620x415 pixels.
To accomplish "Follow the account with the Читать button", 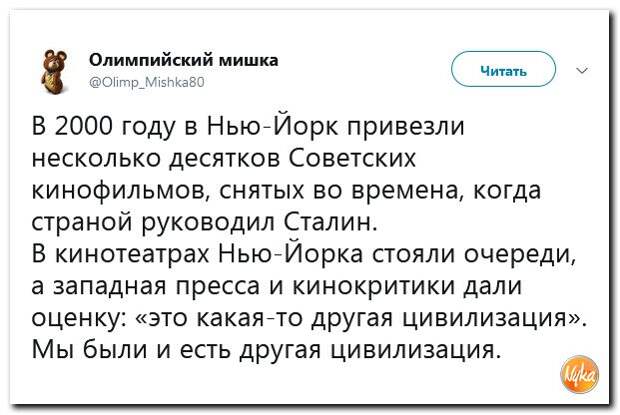I will 503,69.
